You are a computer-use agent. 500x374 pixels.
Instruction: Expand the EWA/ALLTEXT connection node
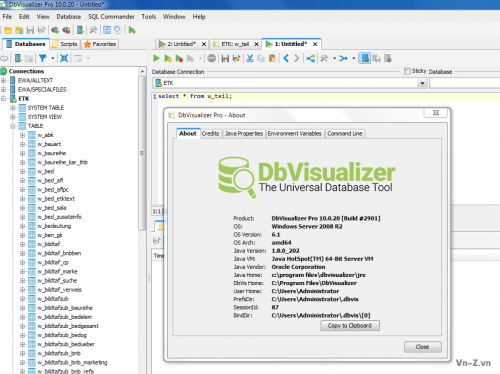click(x=3, y=80)
